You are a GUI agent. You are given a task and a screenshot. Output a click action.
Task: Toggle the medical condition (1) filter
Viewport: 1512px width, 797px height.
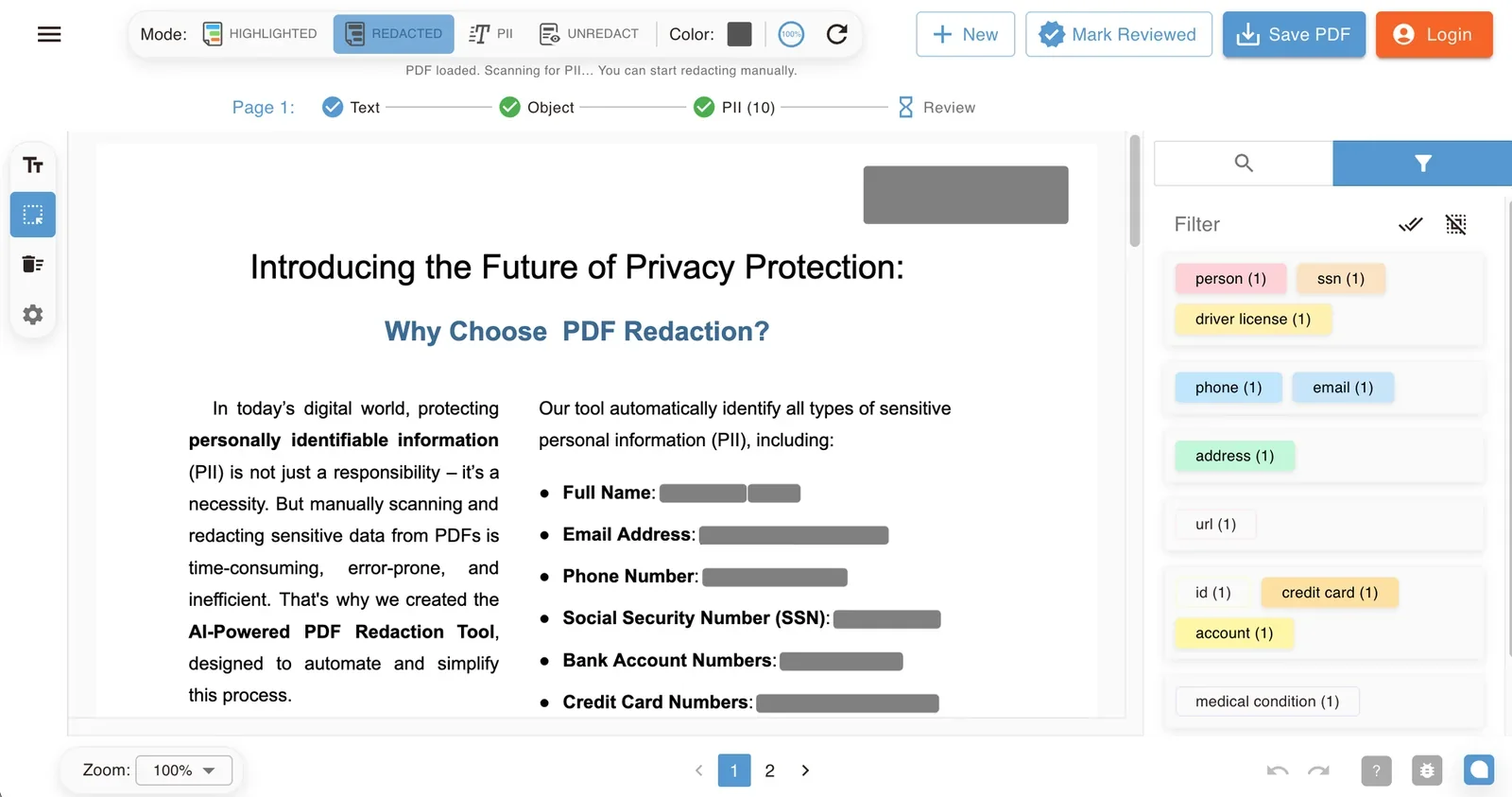tap(1267, 702)
